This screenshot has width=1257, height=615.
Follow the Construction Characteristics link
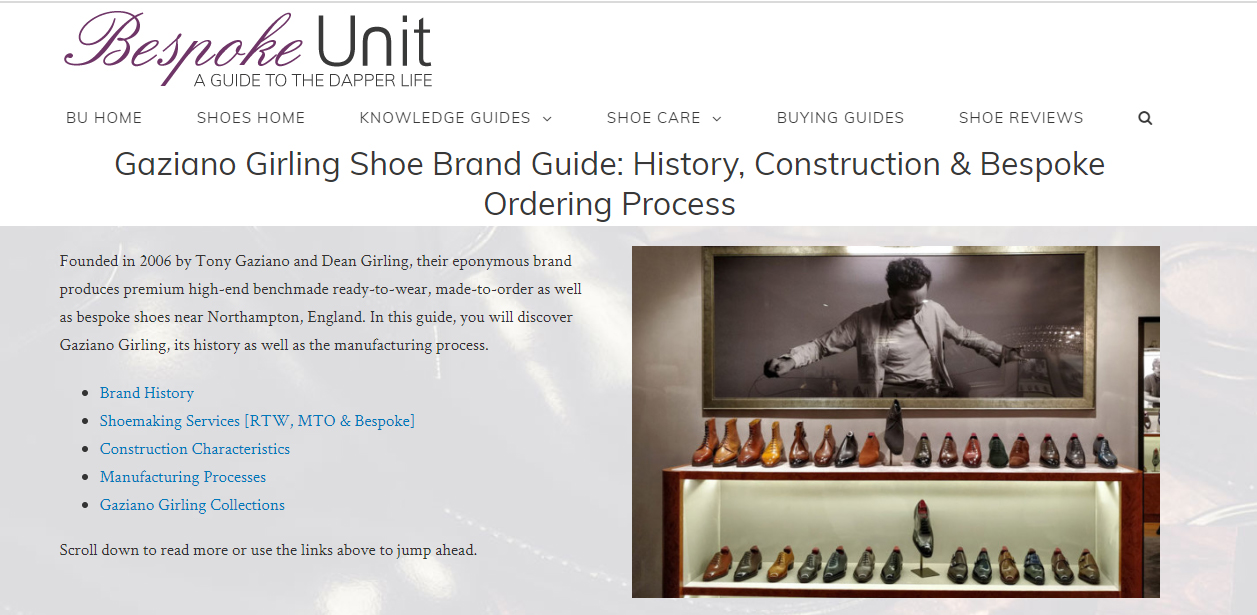pyautogui.click(x=195, y=449)
